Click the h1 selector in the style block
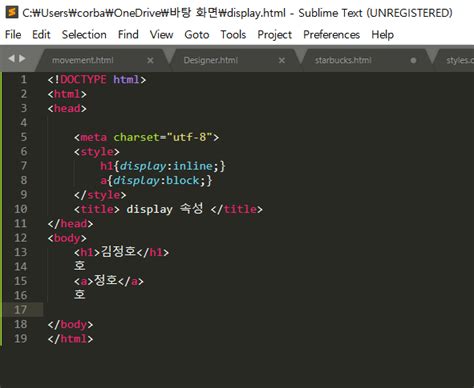The image size is (474, 388). (x=106, y=166)
